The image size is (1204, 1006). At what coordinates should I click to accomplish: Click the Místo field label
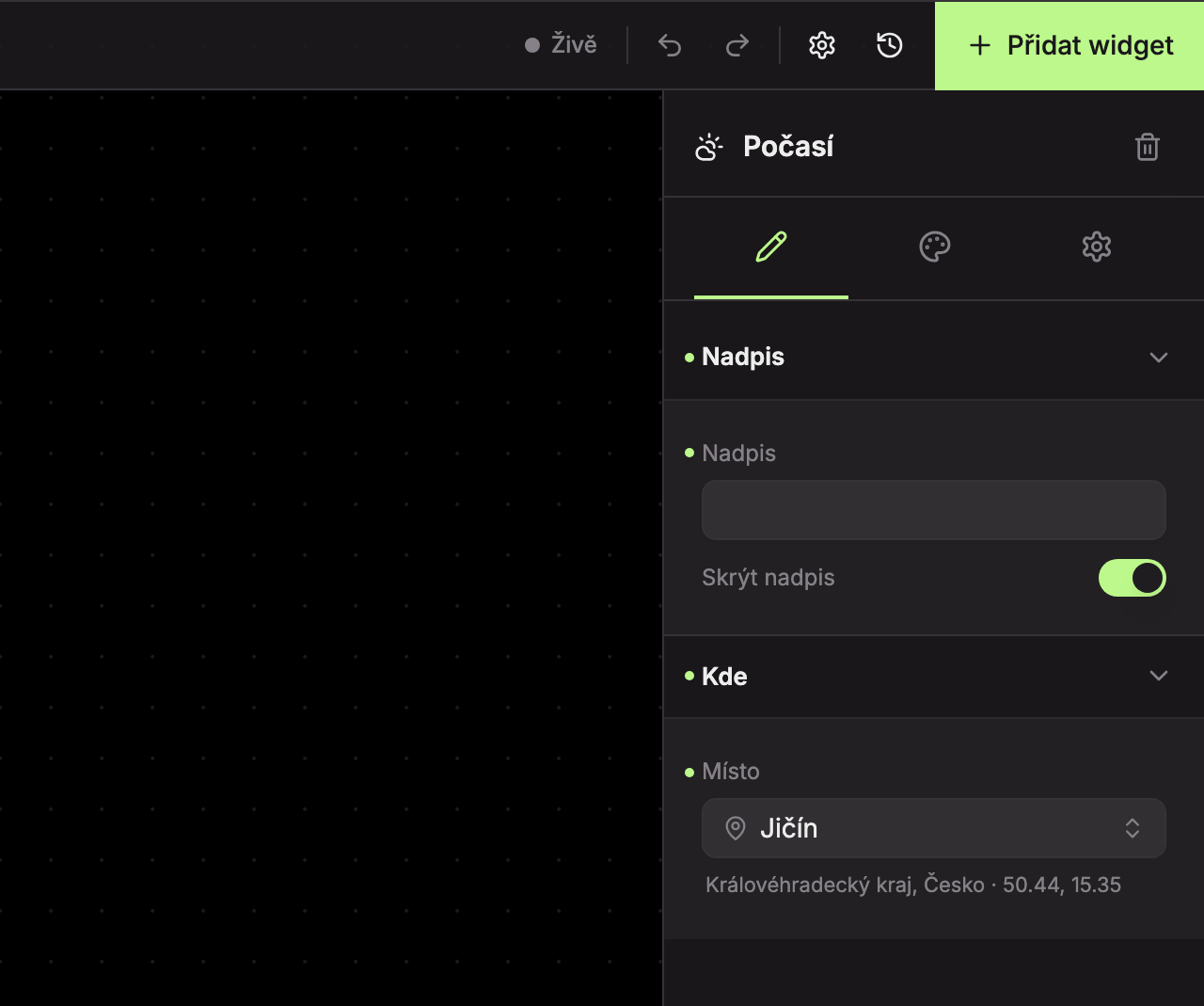pyautogui.click(x=731, y=772)
